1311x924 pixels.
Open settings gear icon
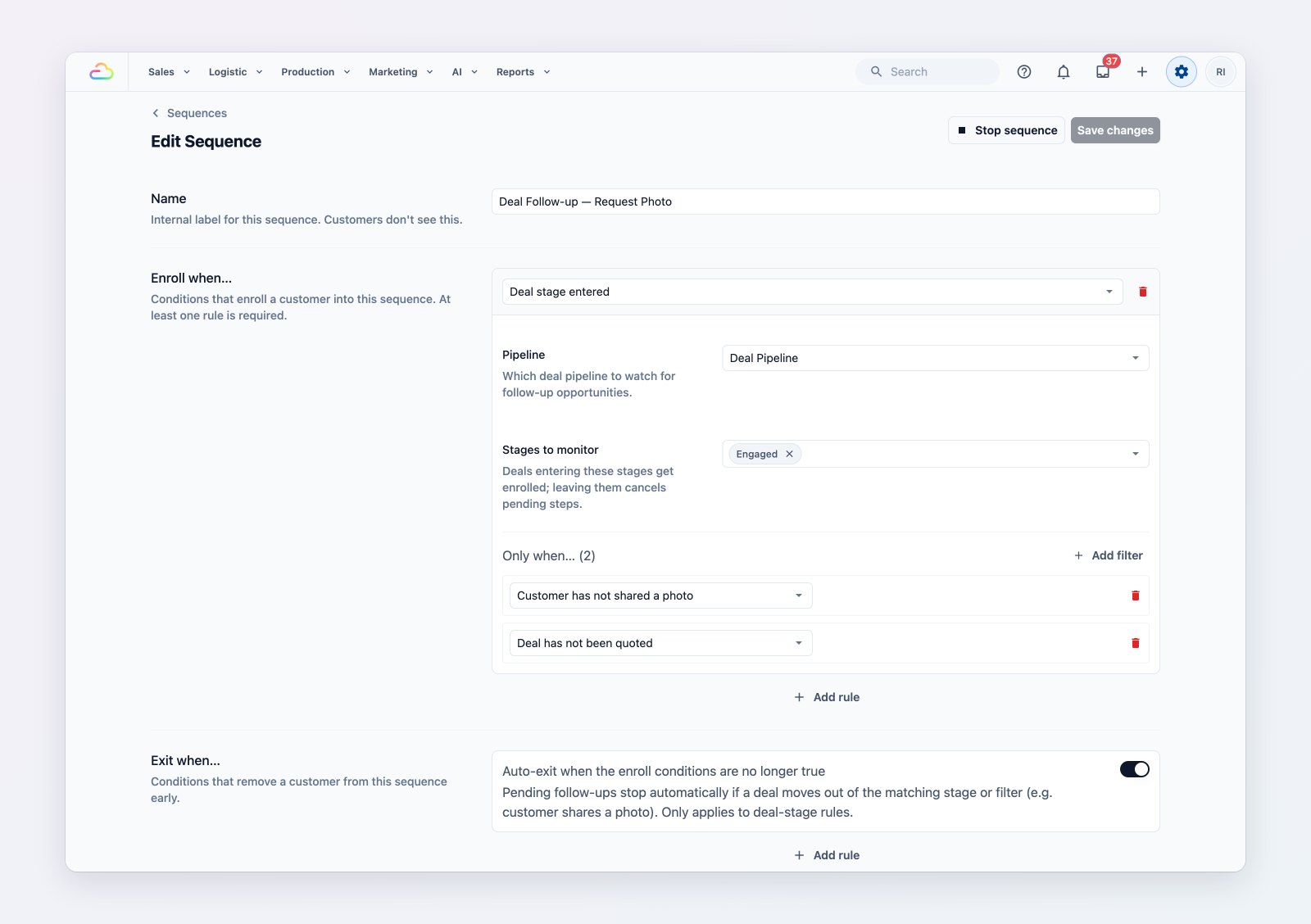(x=1182, y=72)
